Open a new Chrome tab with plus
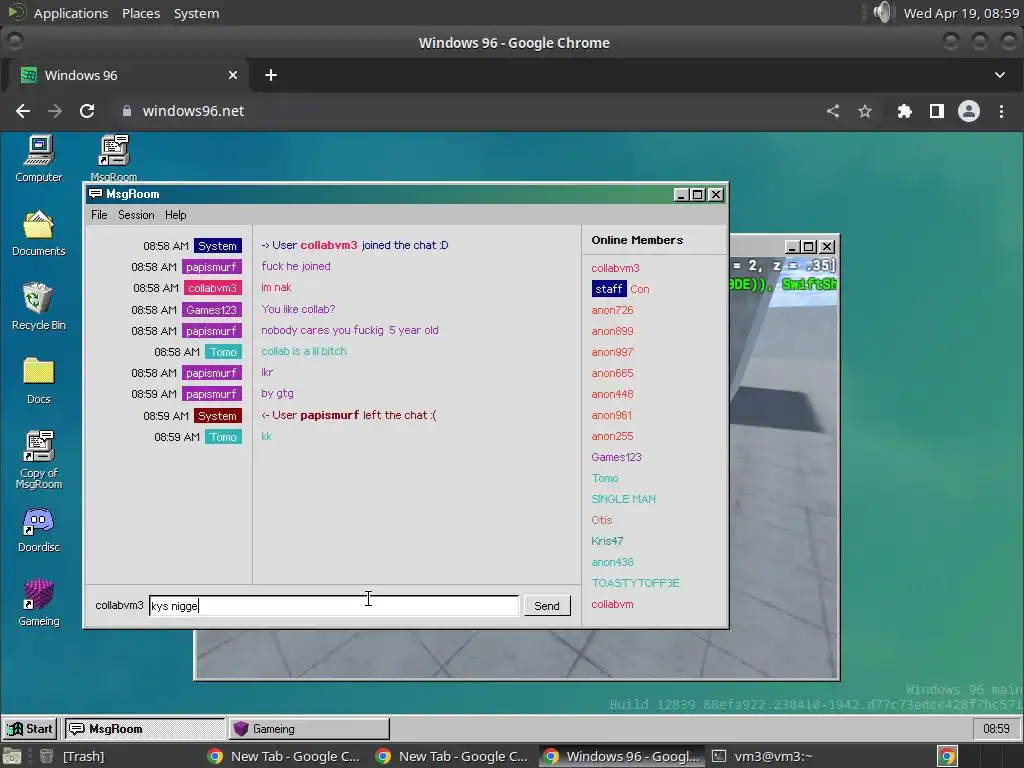The image size is (1024, 768). coord(271,75)
